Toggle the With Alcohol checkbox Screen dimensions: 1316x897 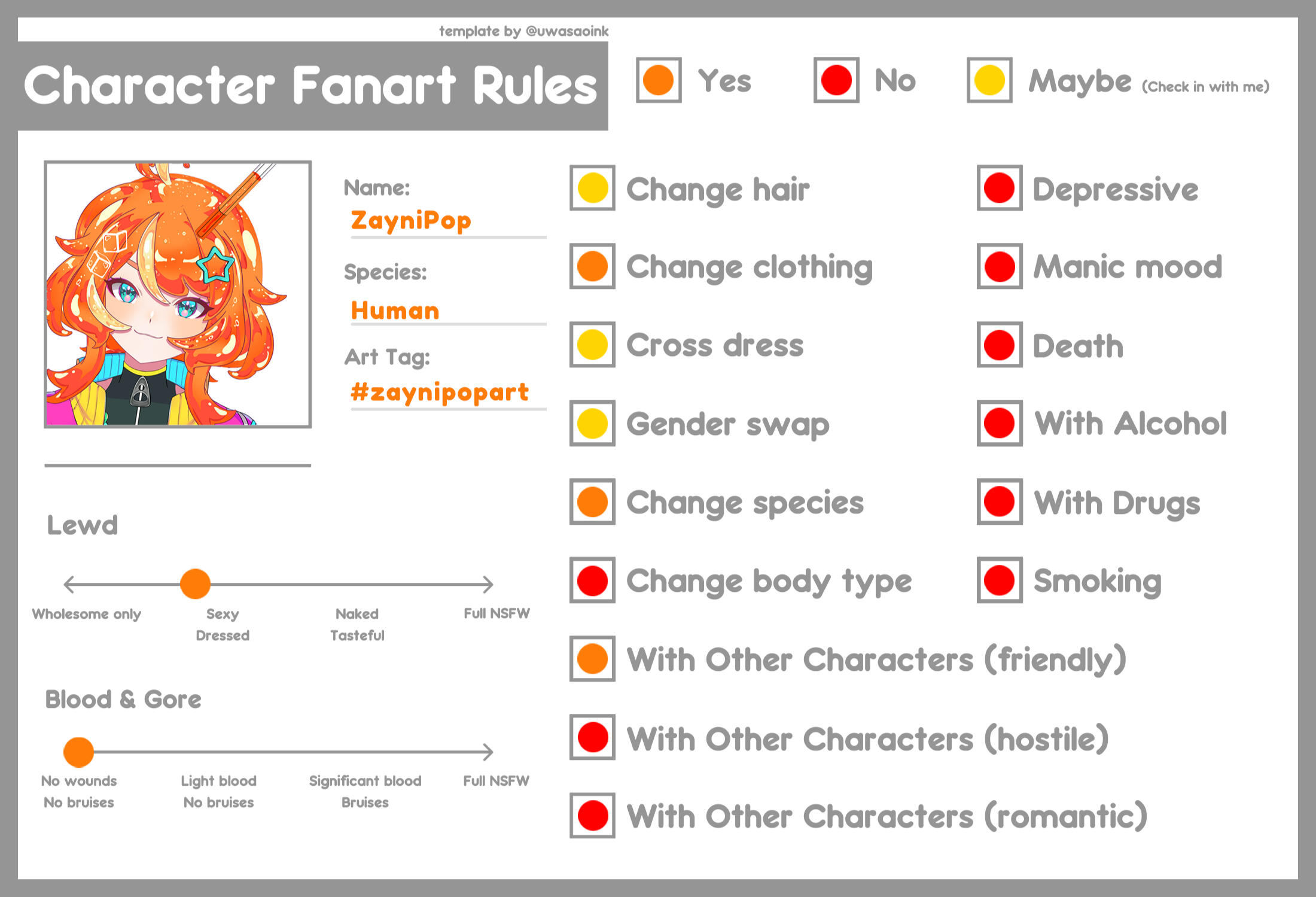pyautogui.click(x=999, y=423)
